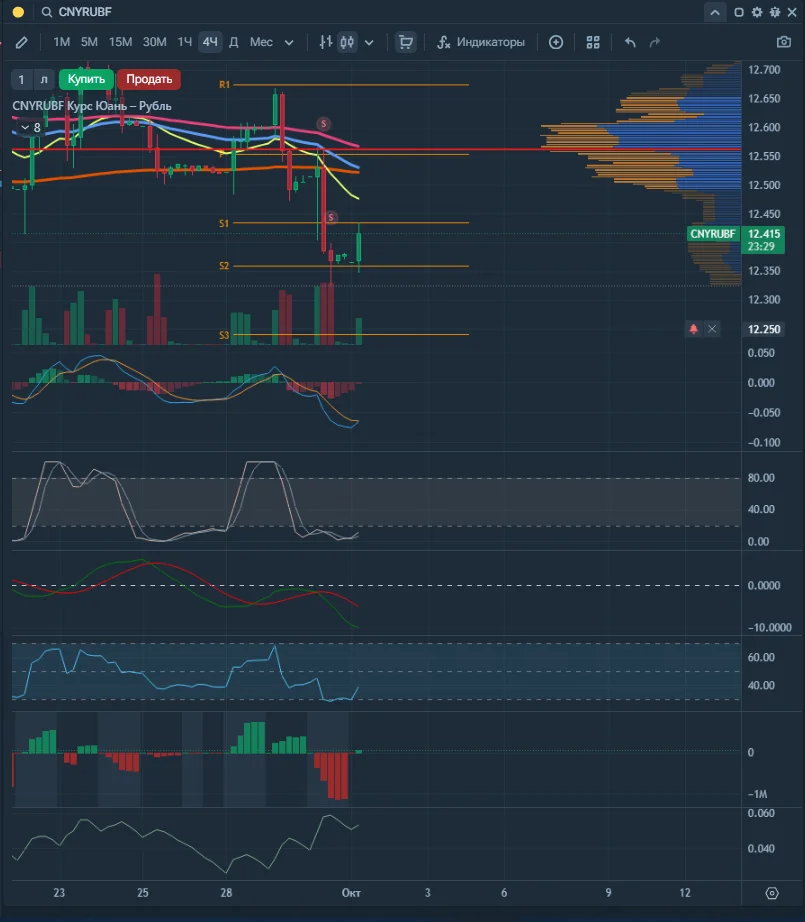Undo the last chart action
Image resolution: width=805 pixels, height=922 pixels.
pyautogui.click(x=630, y=42)
